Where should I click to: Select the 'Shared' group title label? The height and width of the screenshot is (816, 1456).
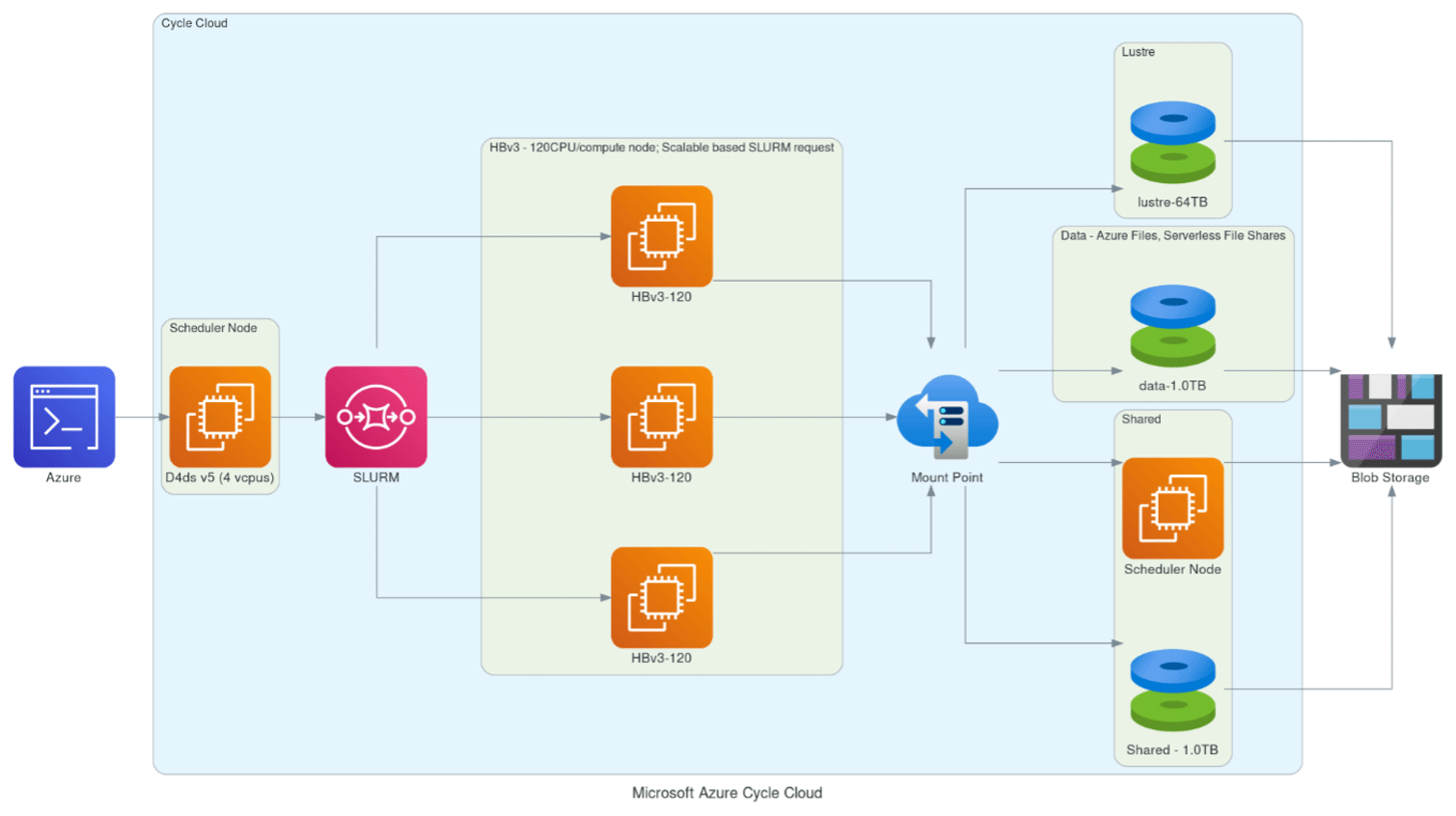click(1140, 420)
